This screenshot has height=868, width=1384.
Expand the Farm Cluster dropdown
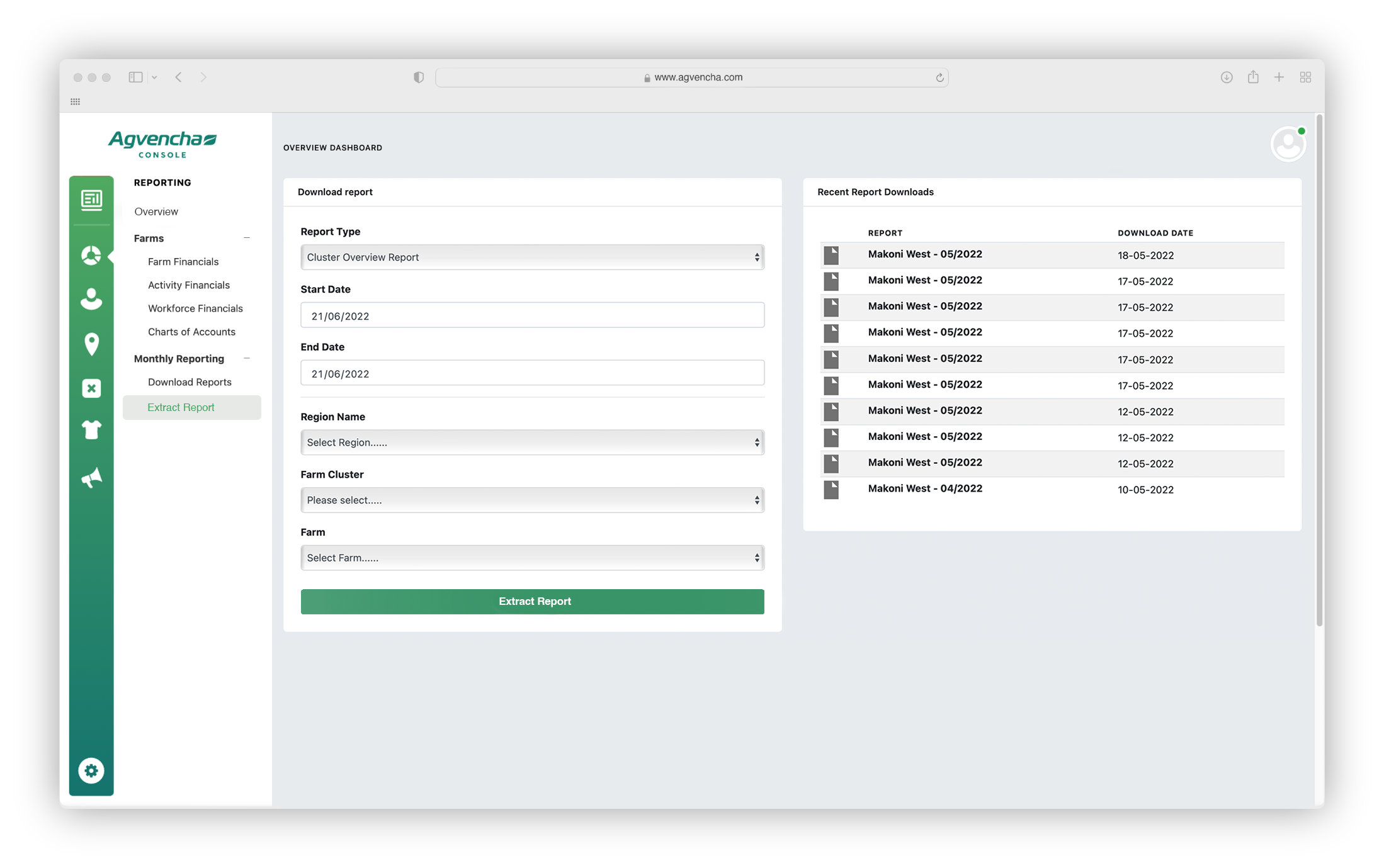[532, 500]
